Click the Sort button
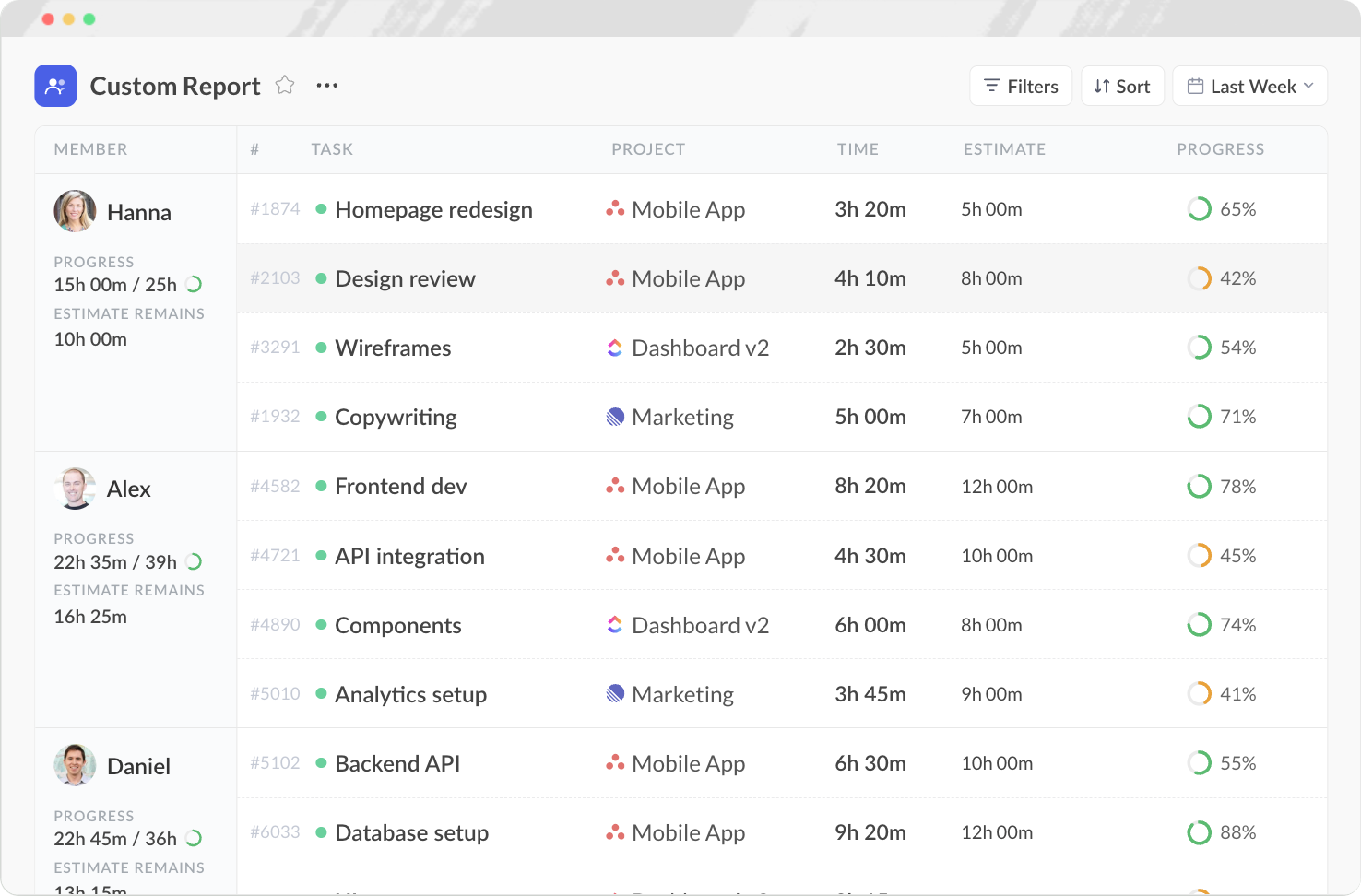 click(1122, 86)
